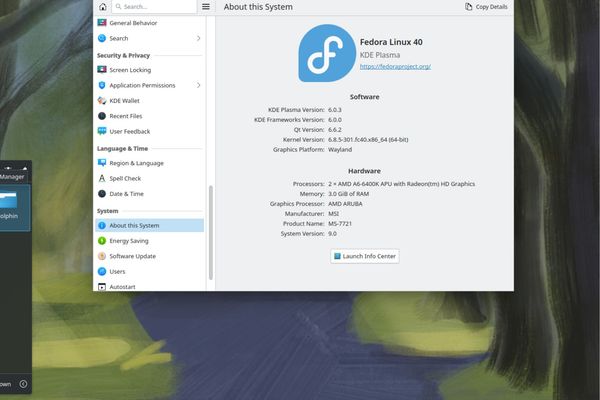Screen dimensions: 600x400
Task: Click the Region & Language icon
Action: tap(102, 163)
